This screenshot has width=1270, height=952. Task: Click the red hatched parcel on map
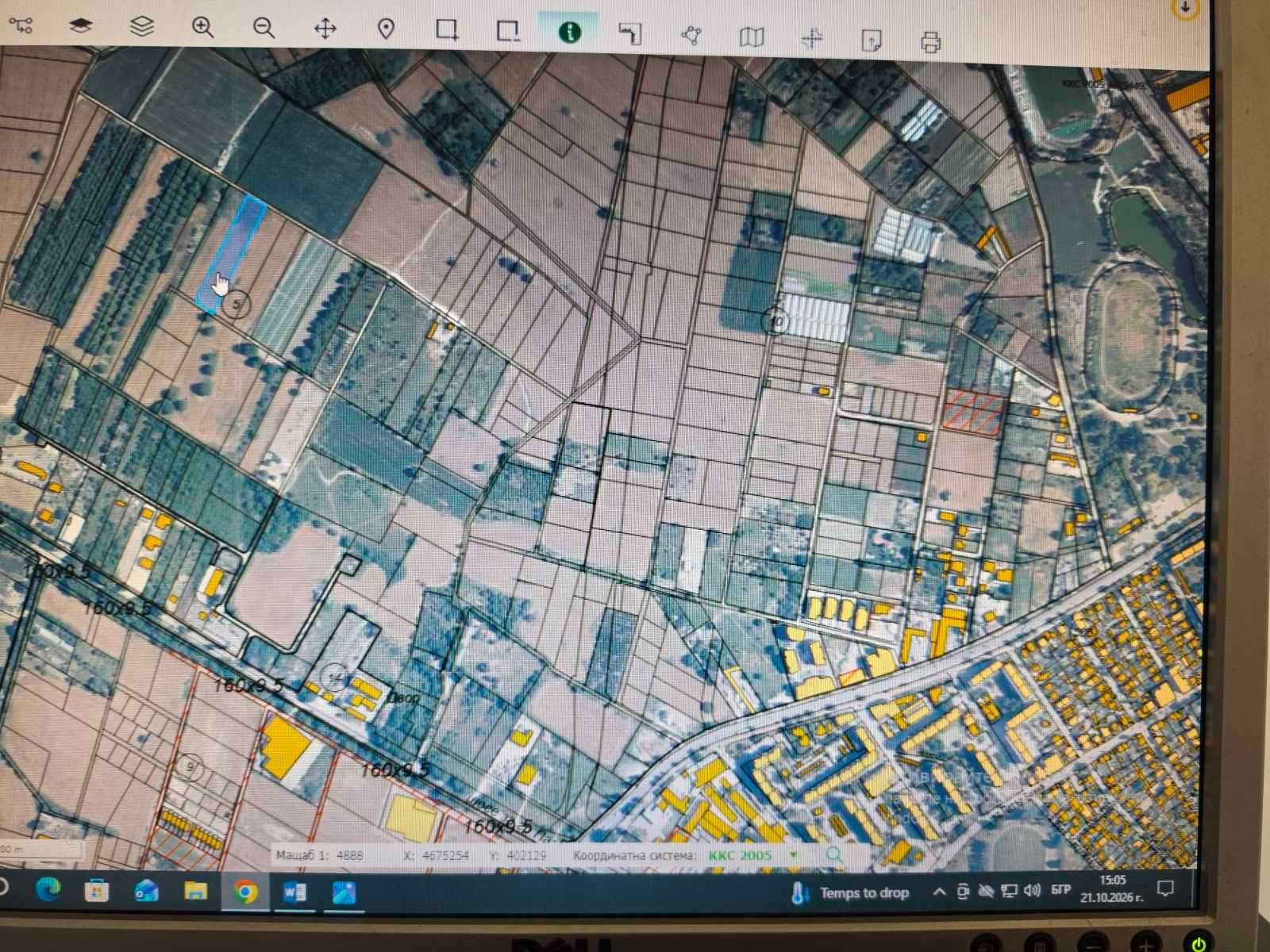click(975, 412)
